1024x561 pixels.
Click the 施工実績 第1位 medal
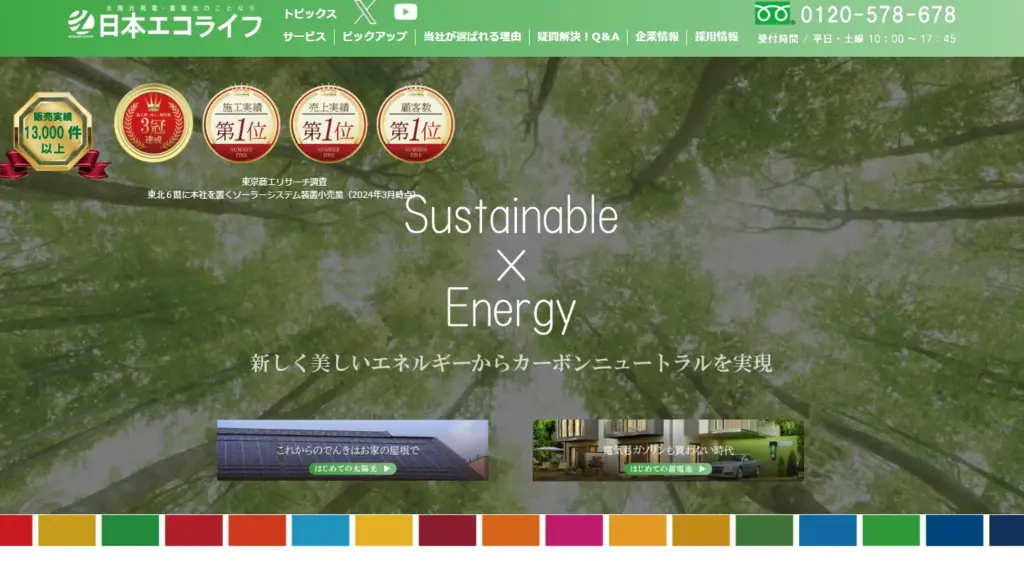[241, 124]
